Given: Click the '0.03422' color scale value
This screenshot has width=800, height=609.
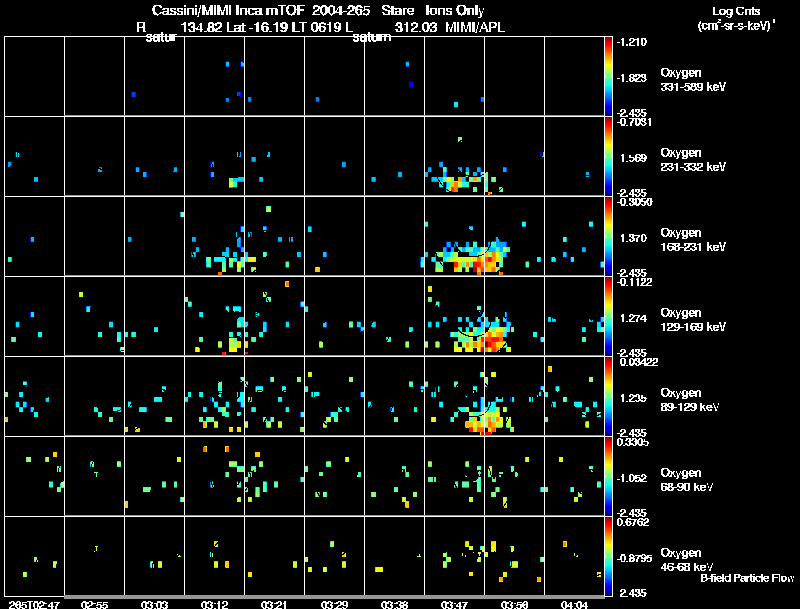Looking at the screenshot, I should click(x=638, y=362).
